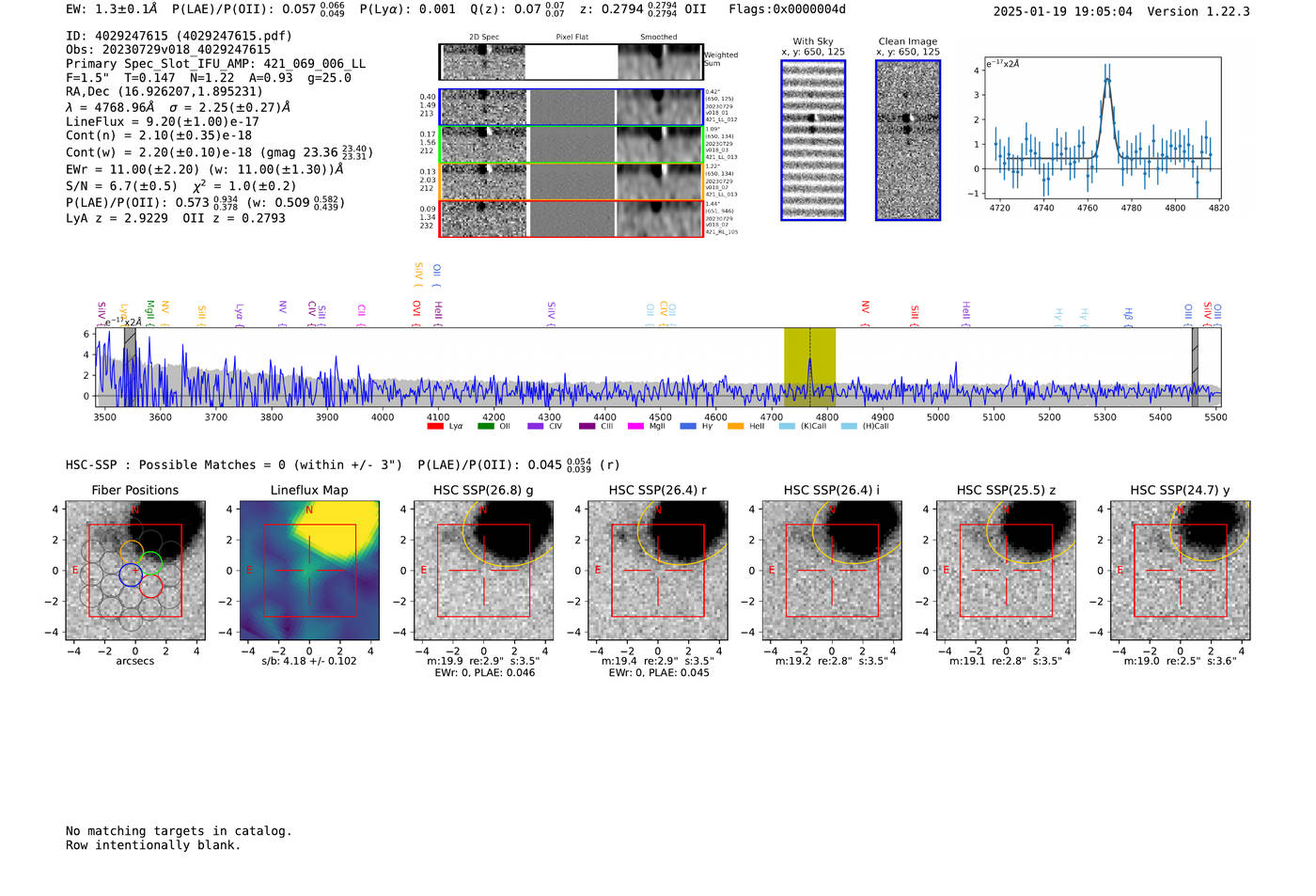Open the Lineflux Map panel
The width and height of the screenshot is (1316, 896).
[309, 570]
